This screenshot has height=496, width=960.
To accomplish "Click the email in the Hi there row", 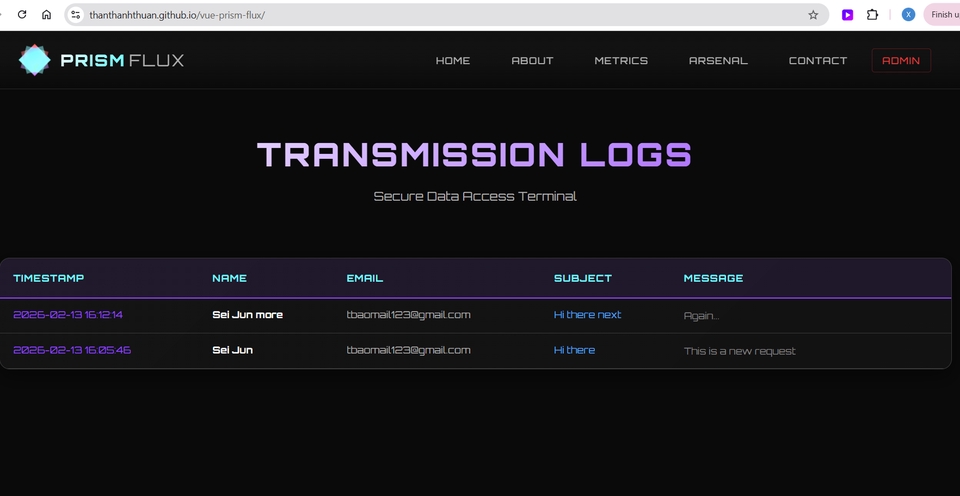I will (x=408, y=350).
